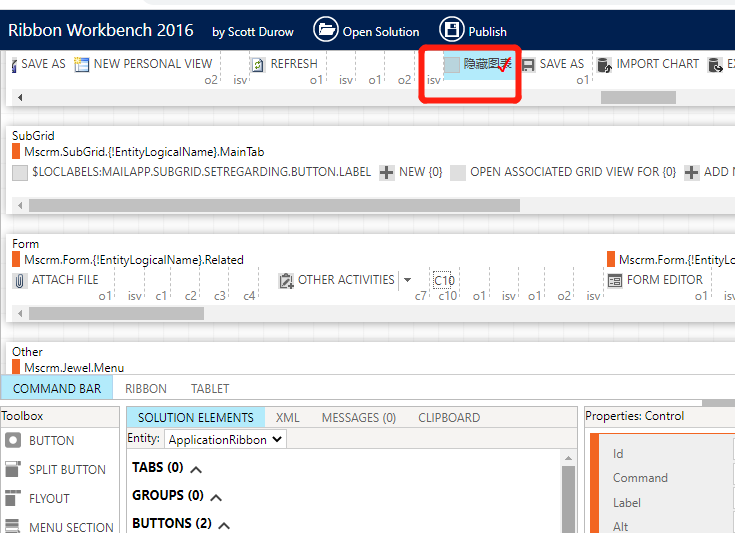Viewport: 735px width, 533px height.
Task: Open the XML tab
Action: tap(287, 417)
